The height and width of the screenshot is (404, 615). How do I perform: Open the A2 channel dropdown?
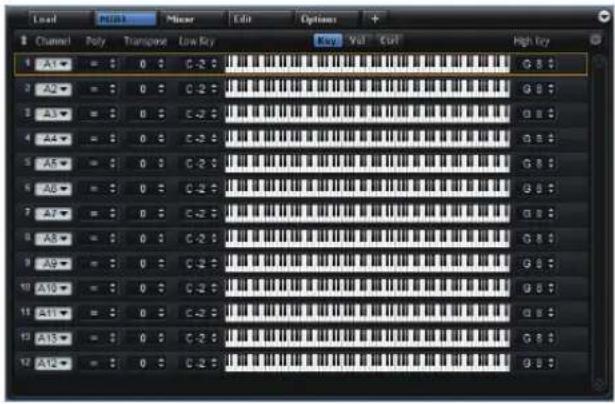tap(53, 89)
